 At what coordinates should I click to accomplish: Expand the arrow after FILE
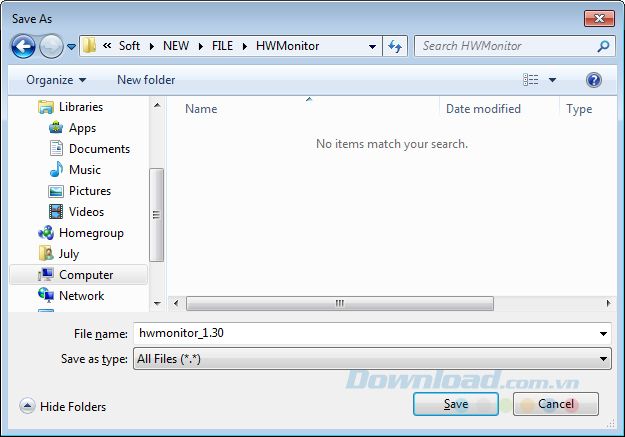pyautogui.click(x=245, y=46)
